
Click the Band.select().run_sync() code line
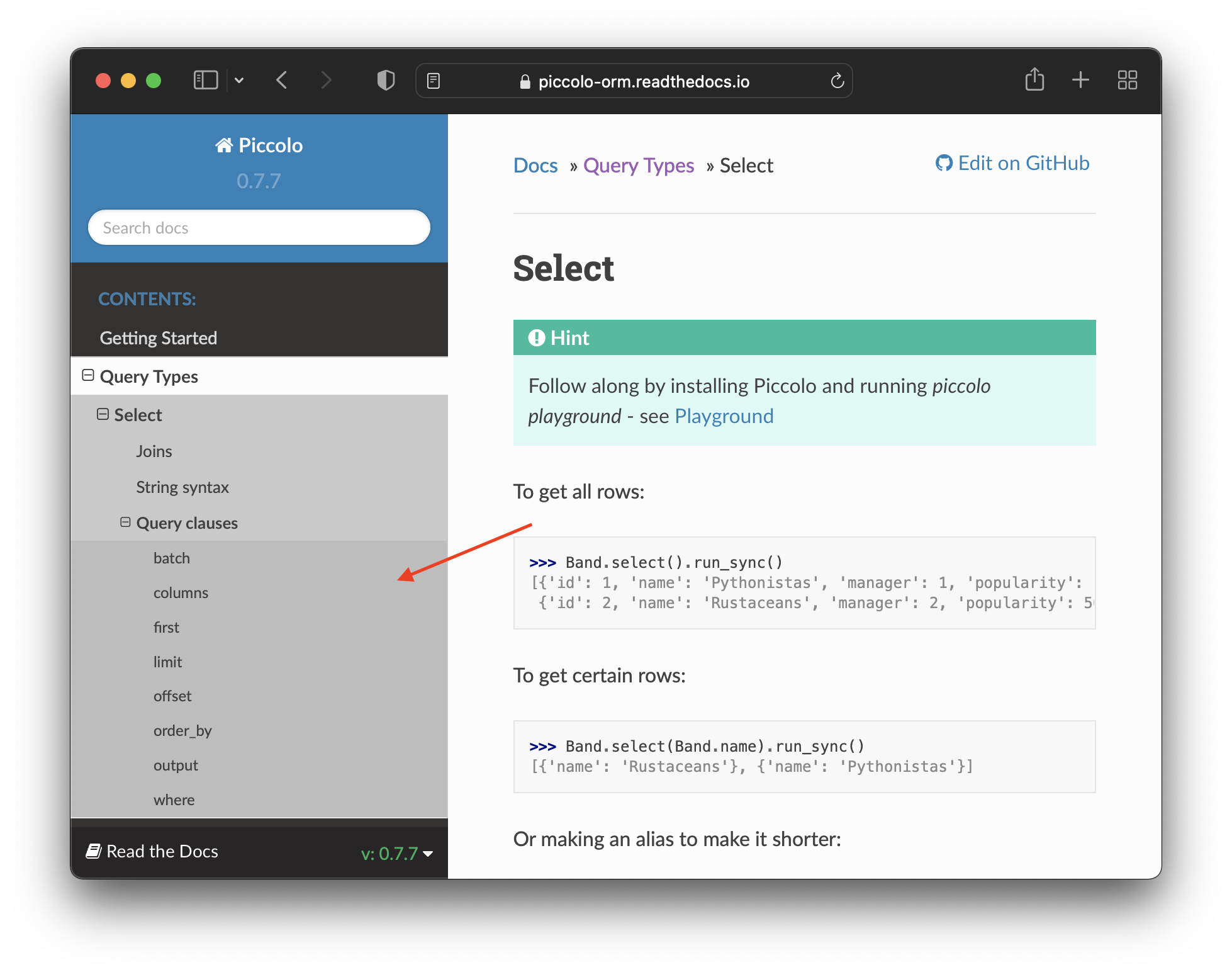[656, 562]
